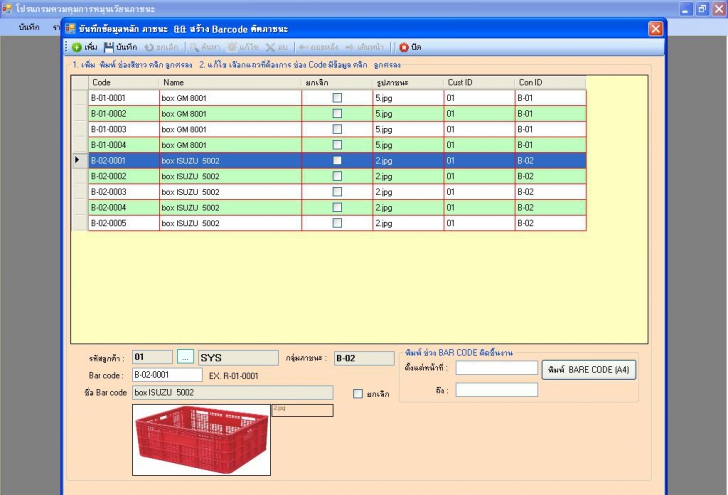The height and width of the screenshot is (495, 728).
Task: Click the Cancel (ยกเลิก) undo toolbar icon
Action: pos(149,47)
